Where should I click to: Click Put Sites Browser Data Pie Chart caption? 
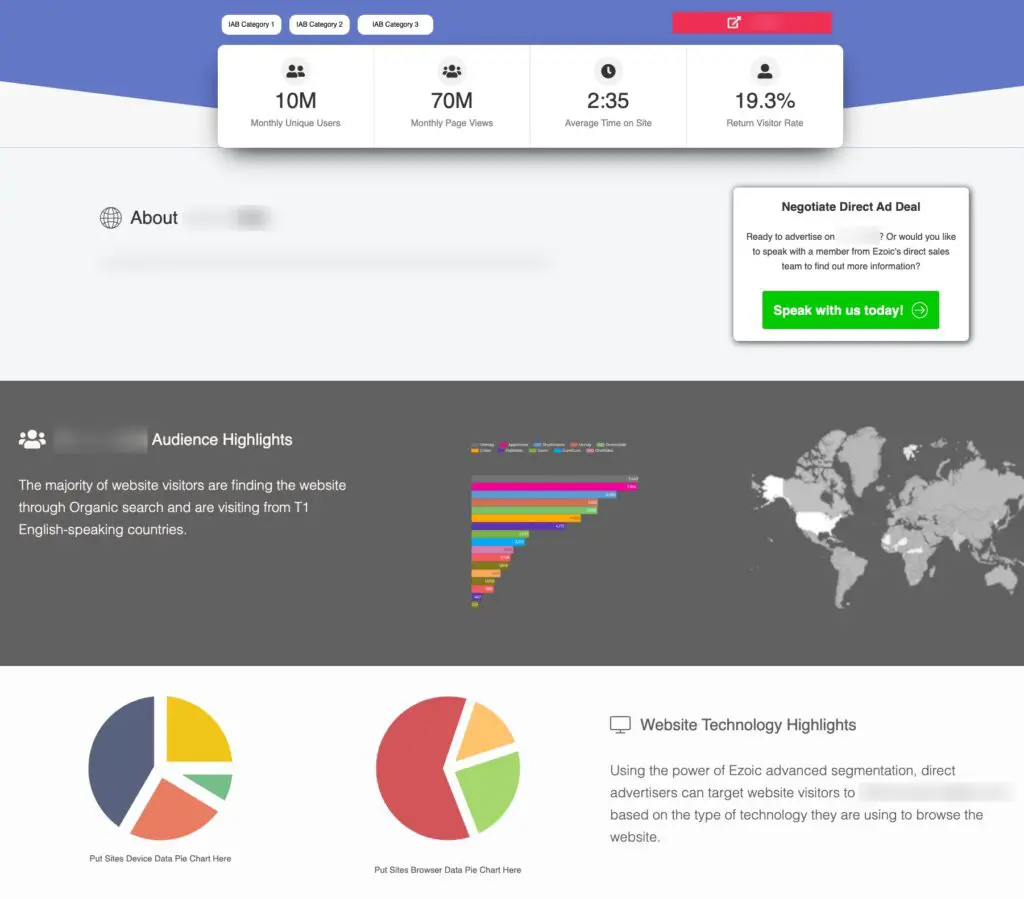447,870
